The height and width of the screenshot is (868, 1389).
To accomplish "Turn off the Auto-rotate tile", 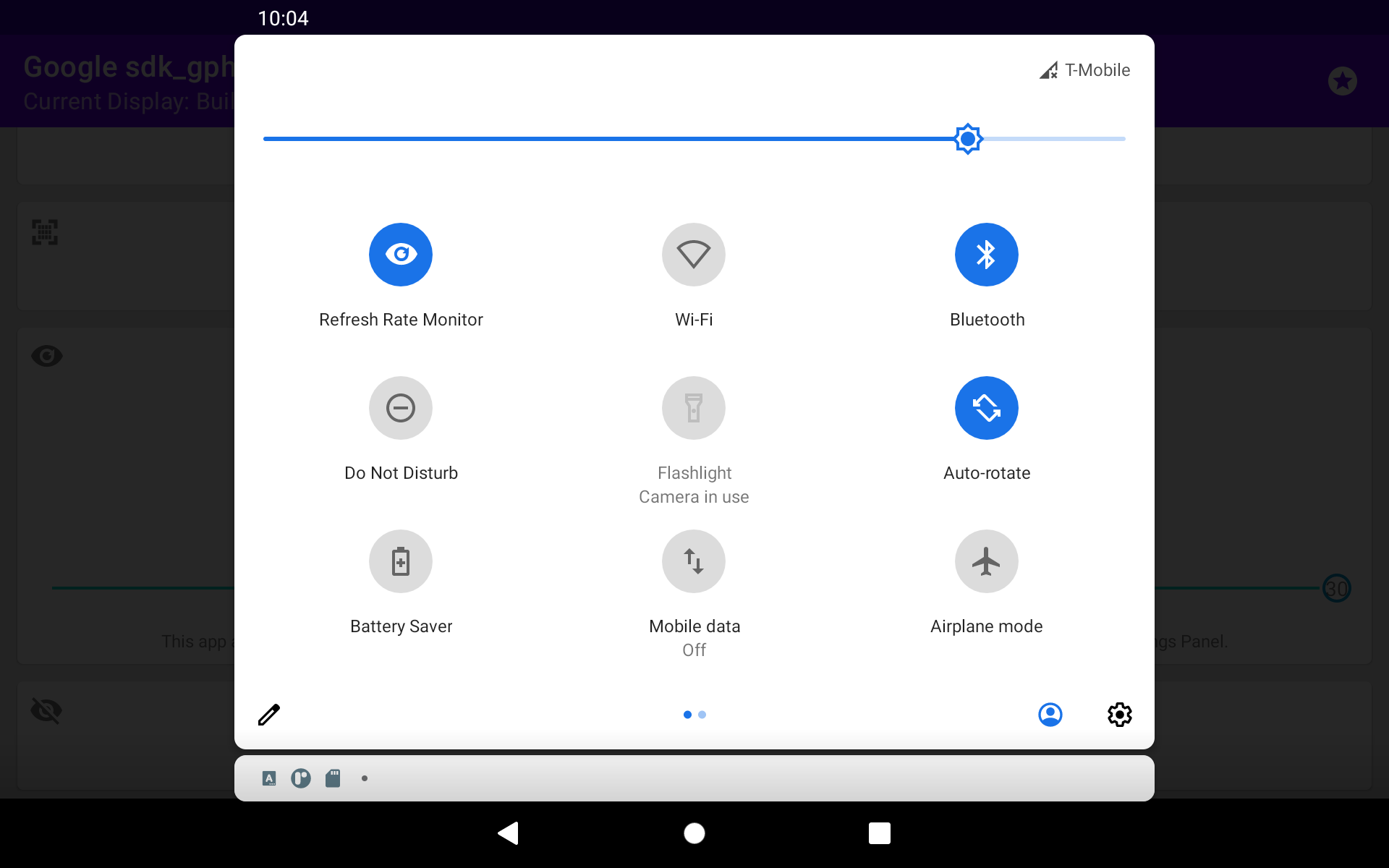I will (986, 408).
